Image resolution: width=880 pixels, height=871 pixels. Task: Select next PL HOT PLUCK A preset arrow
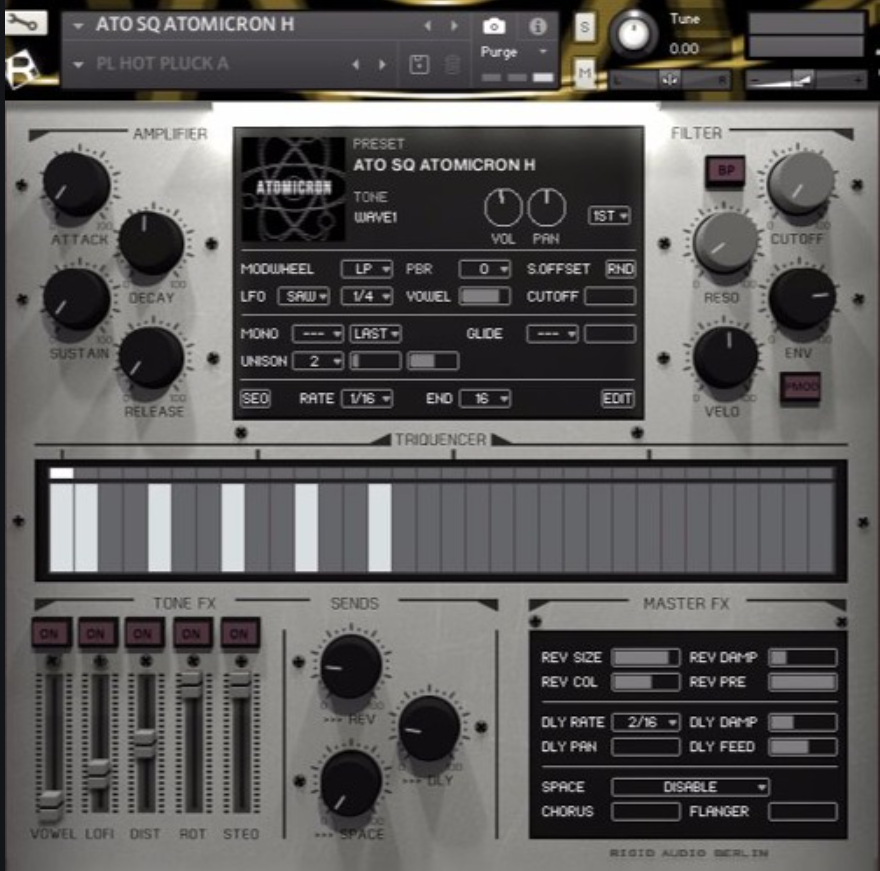pyautogui.click(x=382, y=65)
